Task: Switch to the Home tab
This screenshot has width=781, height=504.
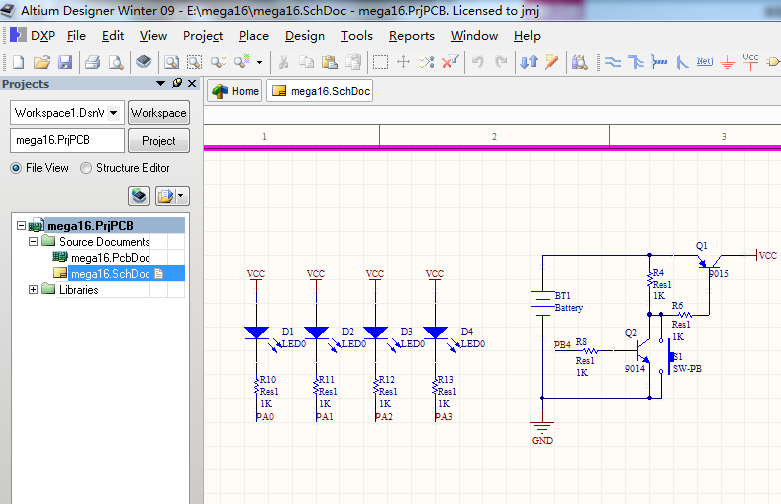Action: click(x=235, y=91)
